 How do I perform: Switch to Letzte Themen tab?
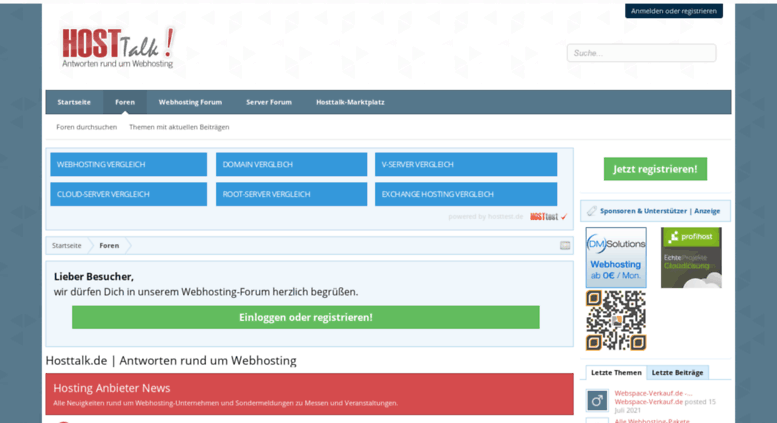pos(616,372)
